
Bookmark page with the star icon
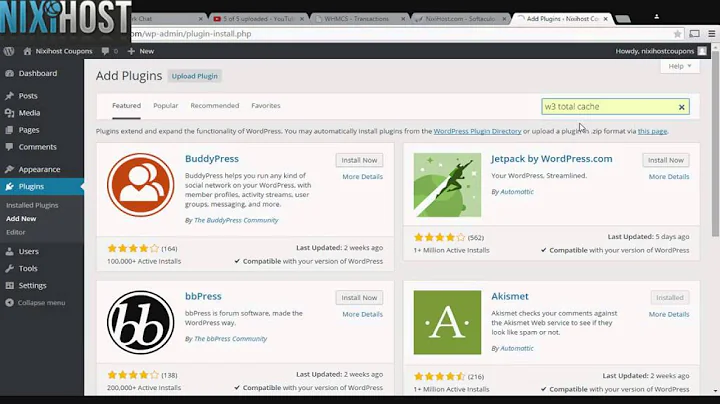[x=677, y=34]
